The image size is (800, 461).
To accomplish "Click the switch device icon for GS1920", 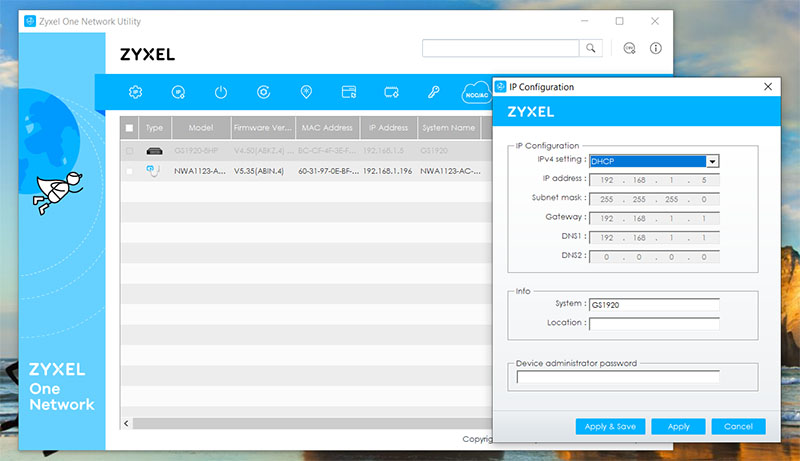I will point(154,151).
